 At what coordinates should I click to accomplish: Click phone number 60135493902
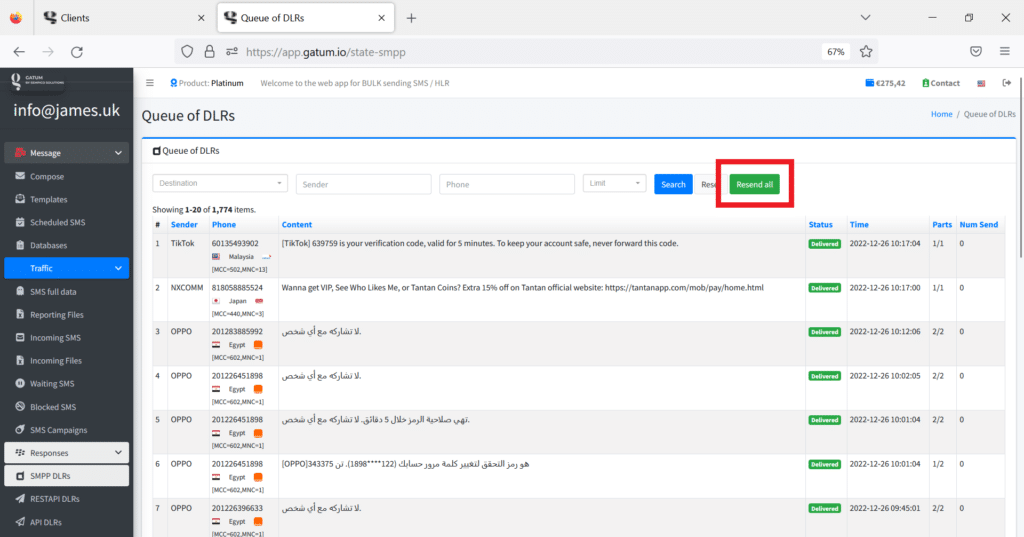235,243
